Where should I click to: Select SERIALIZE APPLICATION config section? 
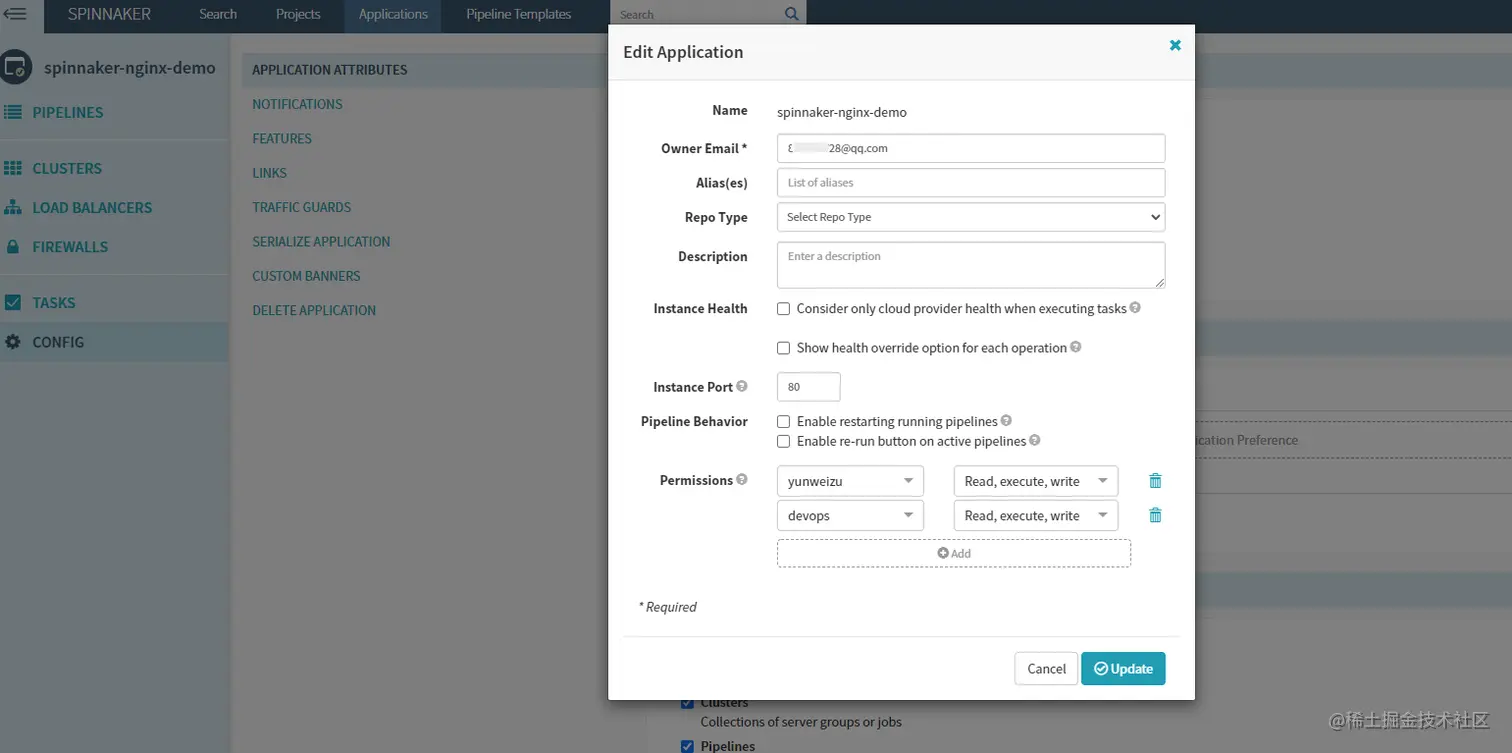click(321, 241)
